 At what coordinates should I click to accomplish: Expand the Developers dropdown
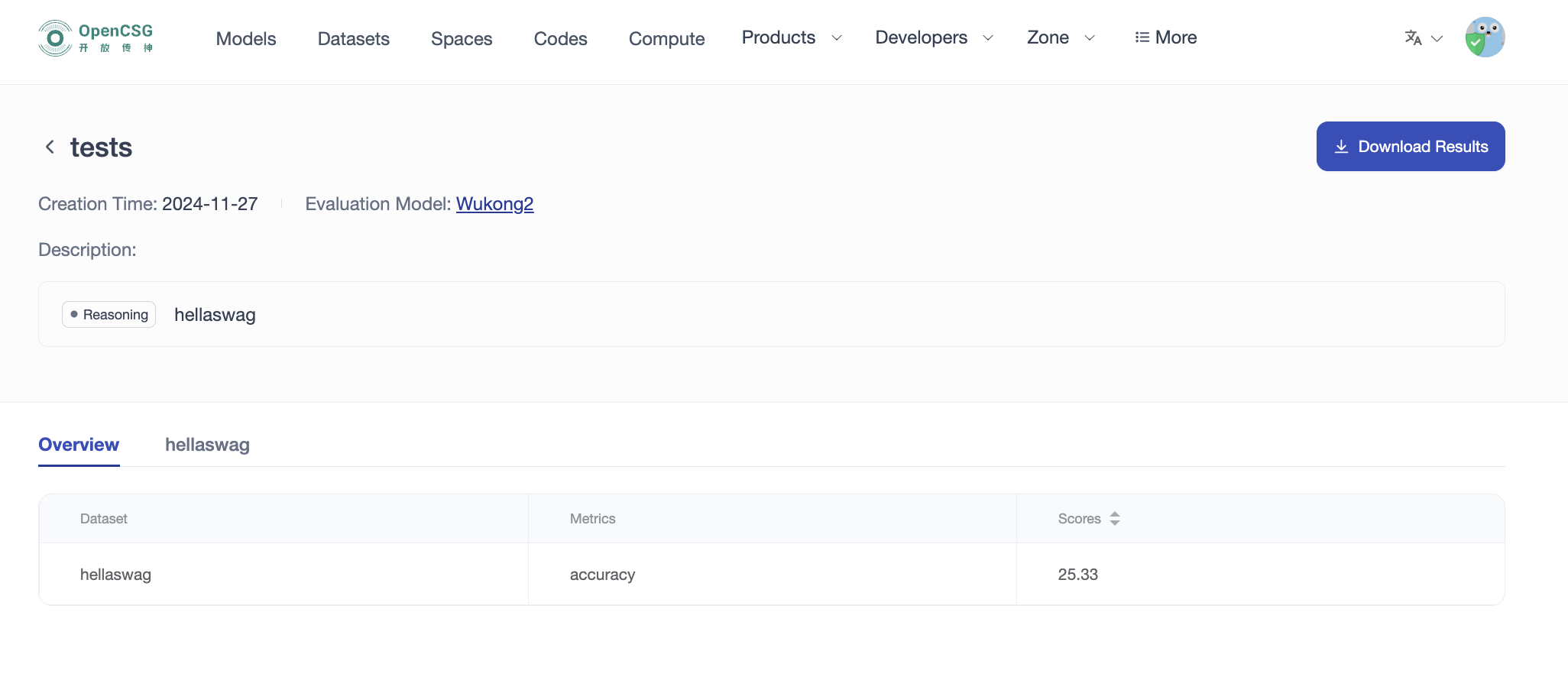933,37
